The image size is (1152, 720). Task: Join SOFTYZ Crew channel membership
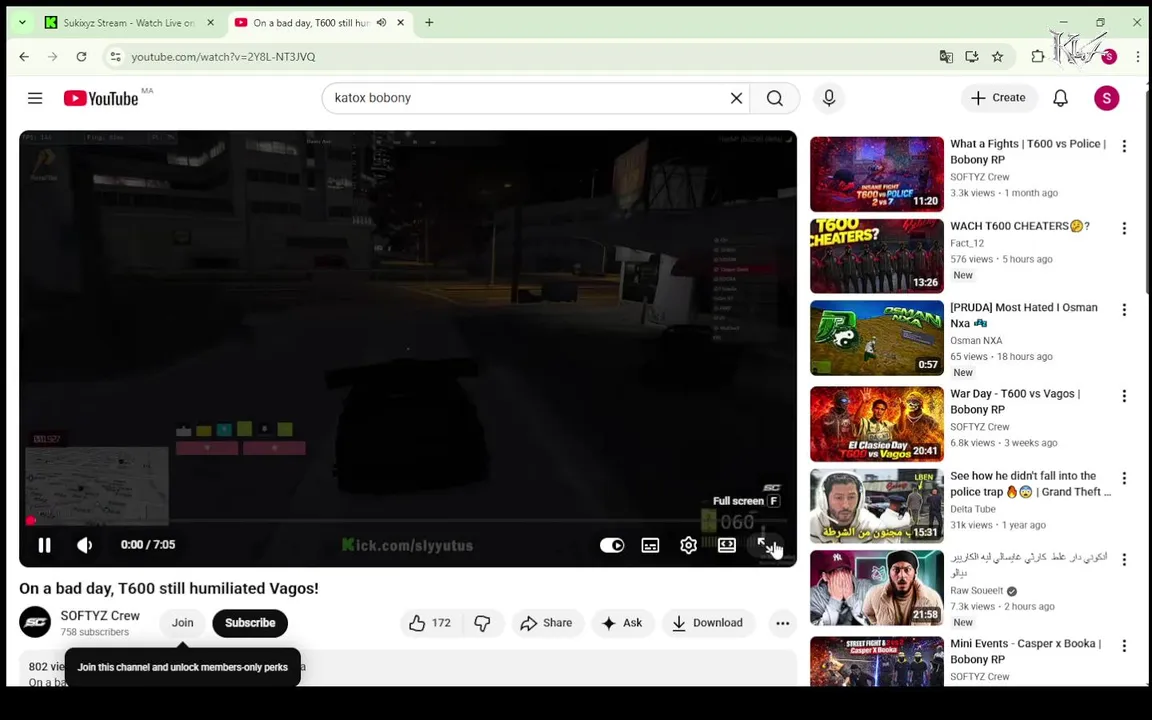coord(182,623)
